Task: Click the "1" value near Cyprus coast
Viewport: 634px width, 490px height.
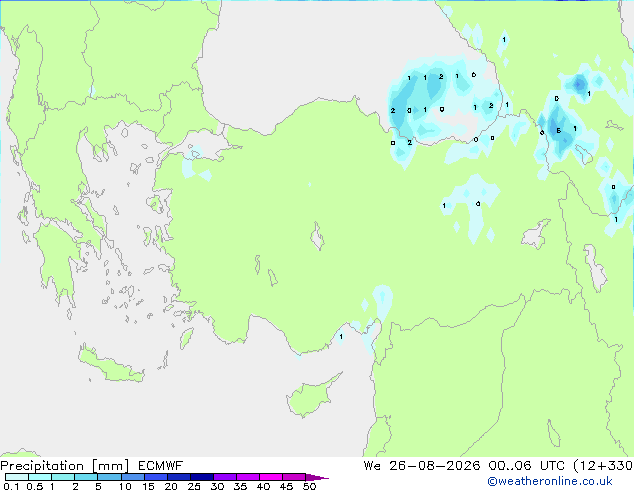Action: [341, 336]
